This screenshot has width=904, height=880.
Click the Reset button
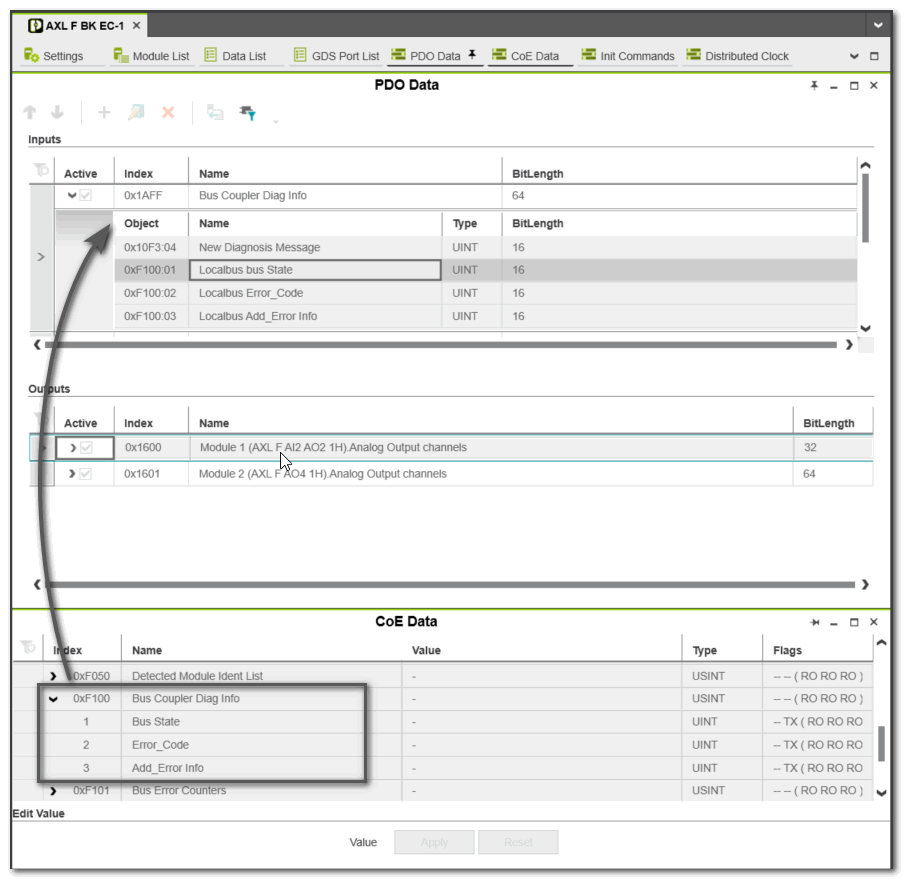pos(518,842)
